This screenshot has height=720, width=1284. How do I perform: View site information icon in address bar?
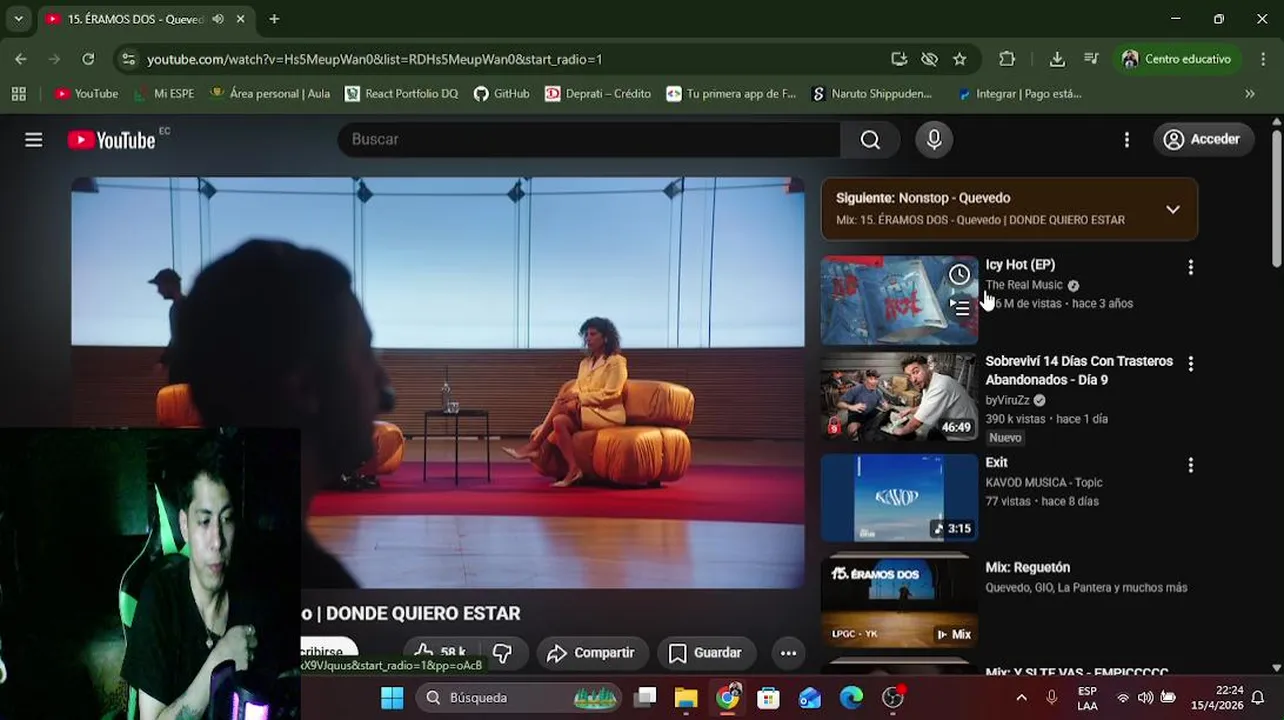(x=128, y=59)
